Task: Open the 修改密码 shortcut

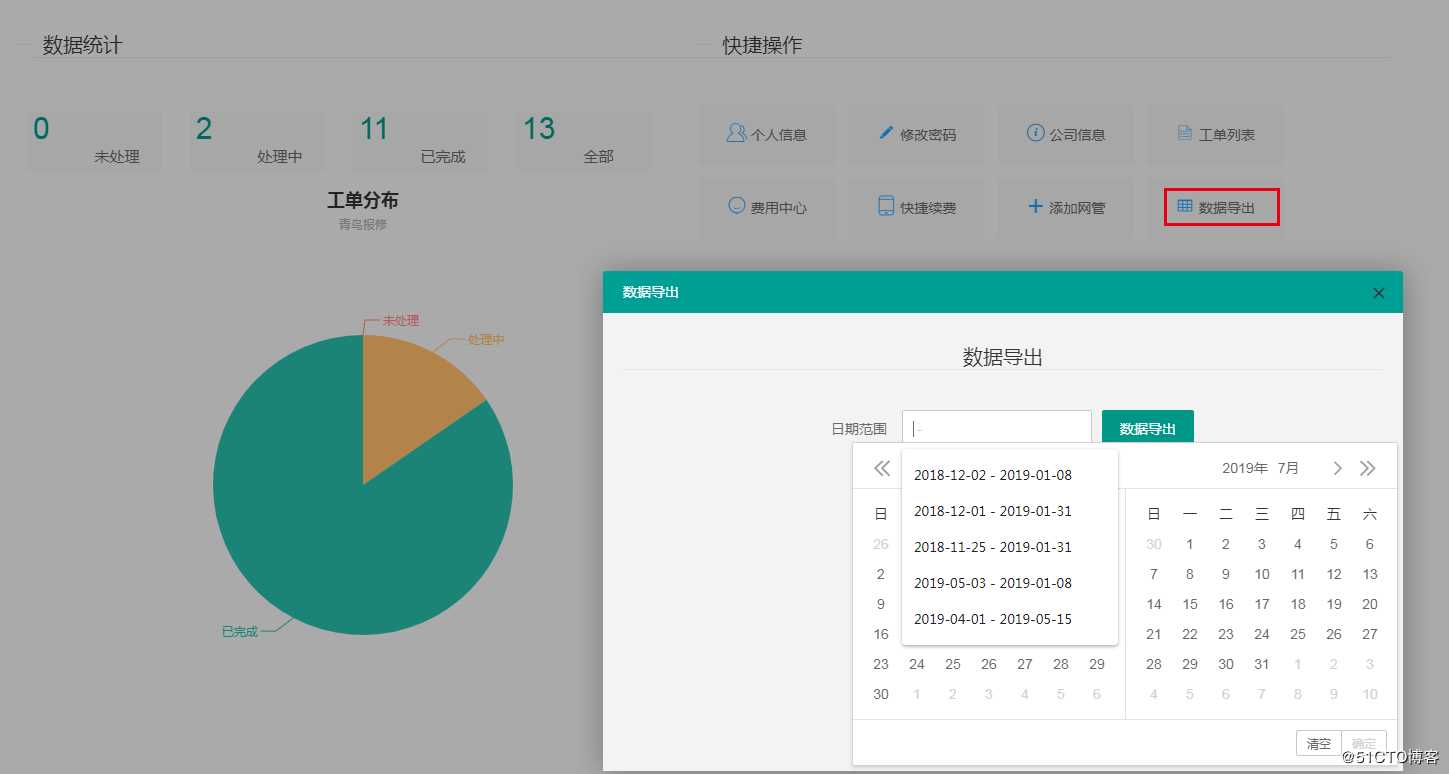Action: coord(916,134)
